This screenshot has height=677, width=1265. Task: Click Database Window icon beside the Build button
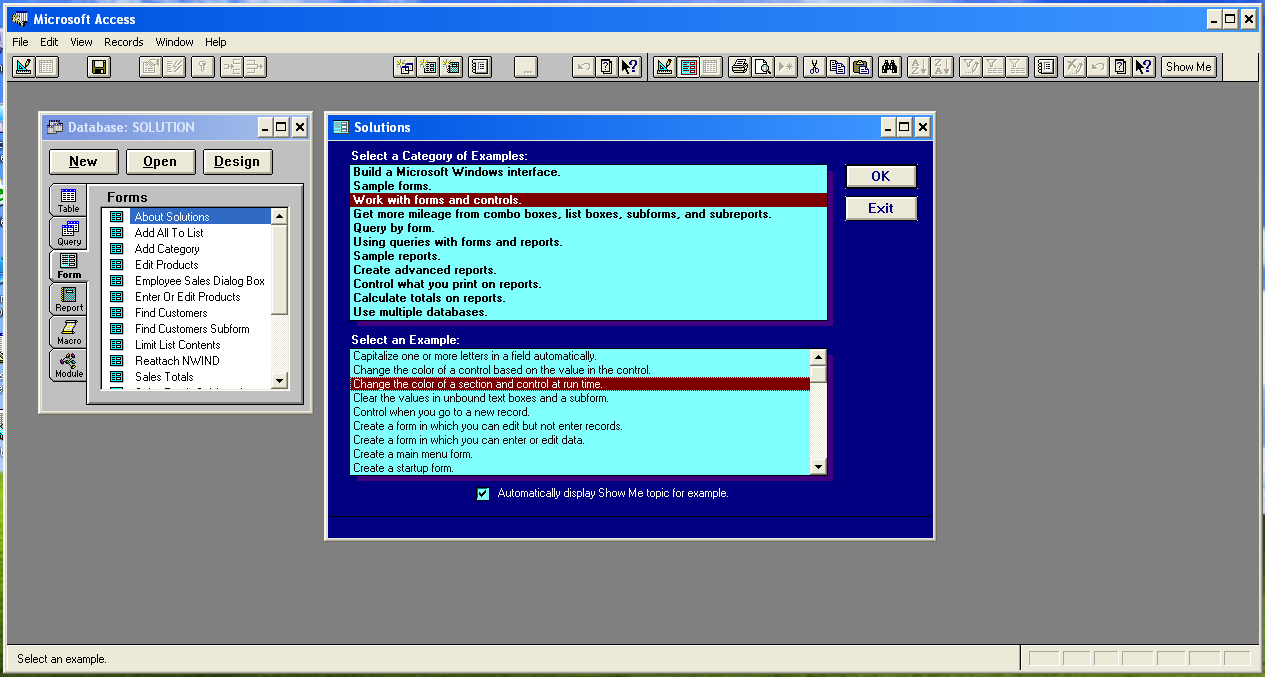pyautogui.click(x=480, y=67)
